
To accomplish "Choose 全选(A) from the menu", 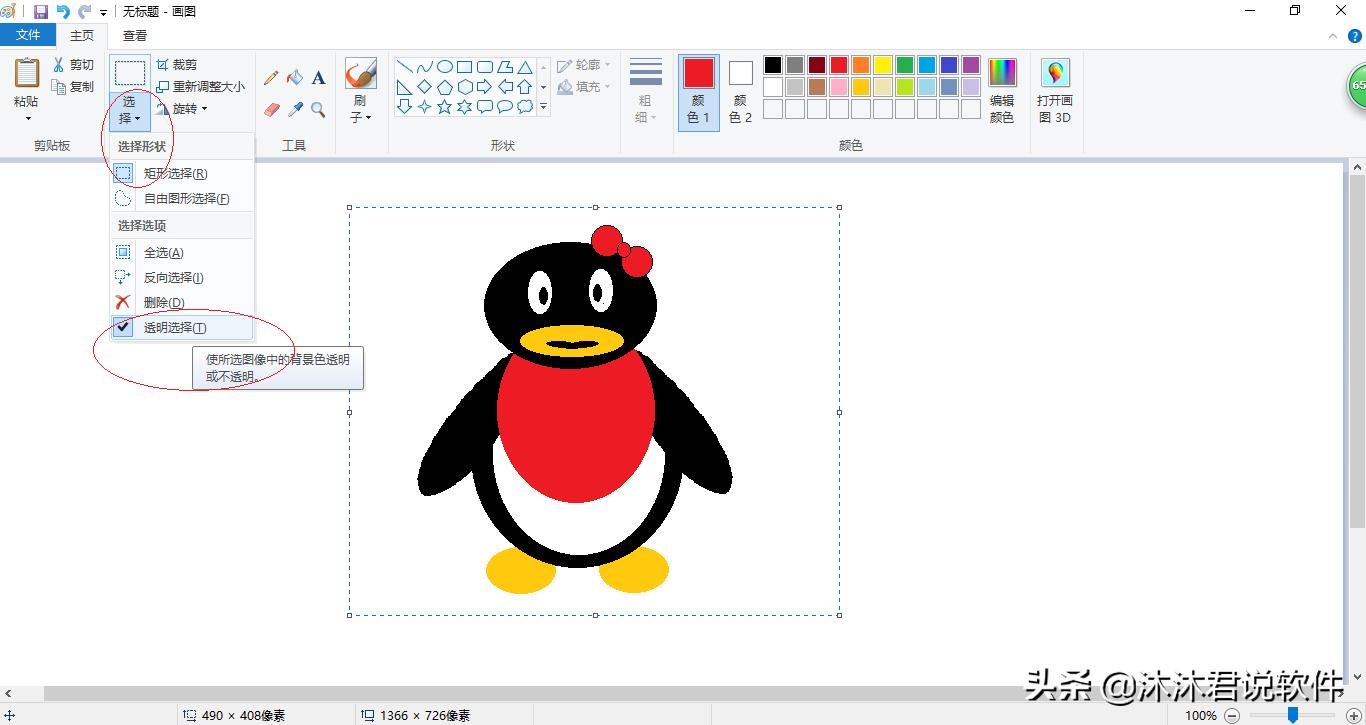I will pyautogui.click(x=182, y=252).
